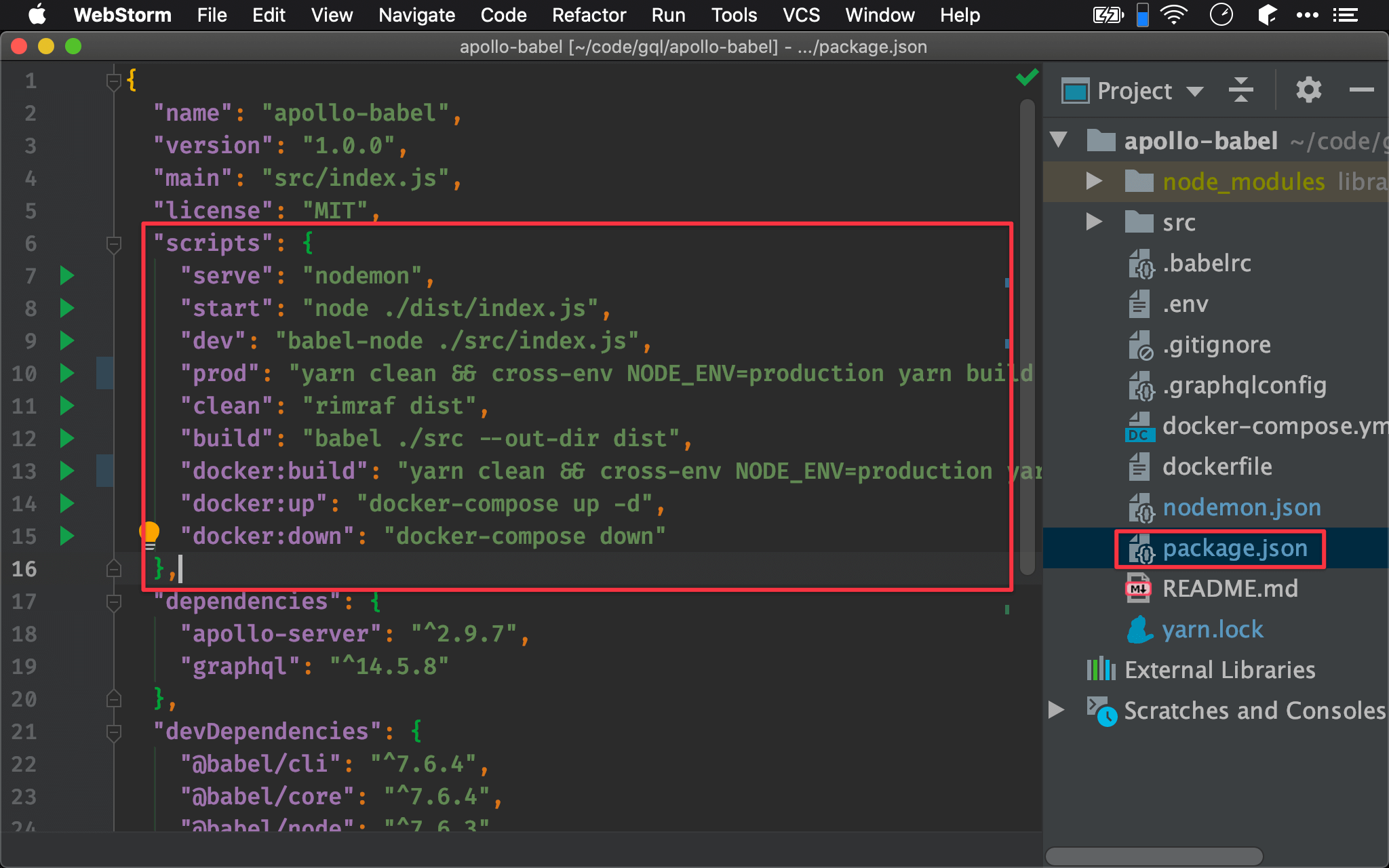This screenshot has width=1389, height=868.
Task: Click the .gitignore file icon
Action: tap(1140, 345)
